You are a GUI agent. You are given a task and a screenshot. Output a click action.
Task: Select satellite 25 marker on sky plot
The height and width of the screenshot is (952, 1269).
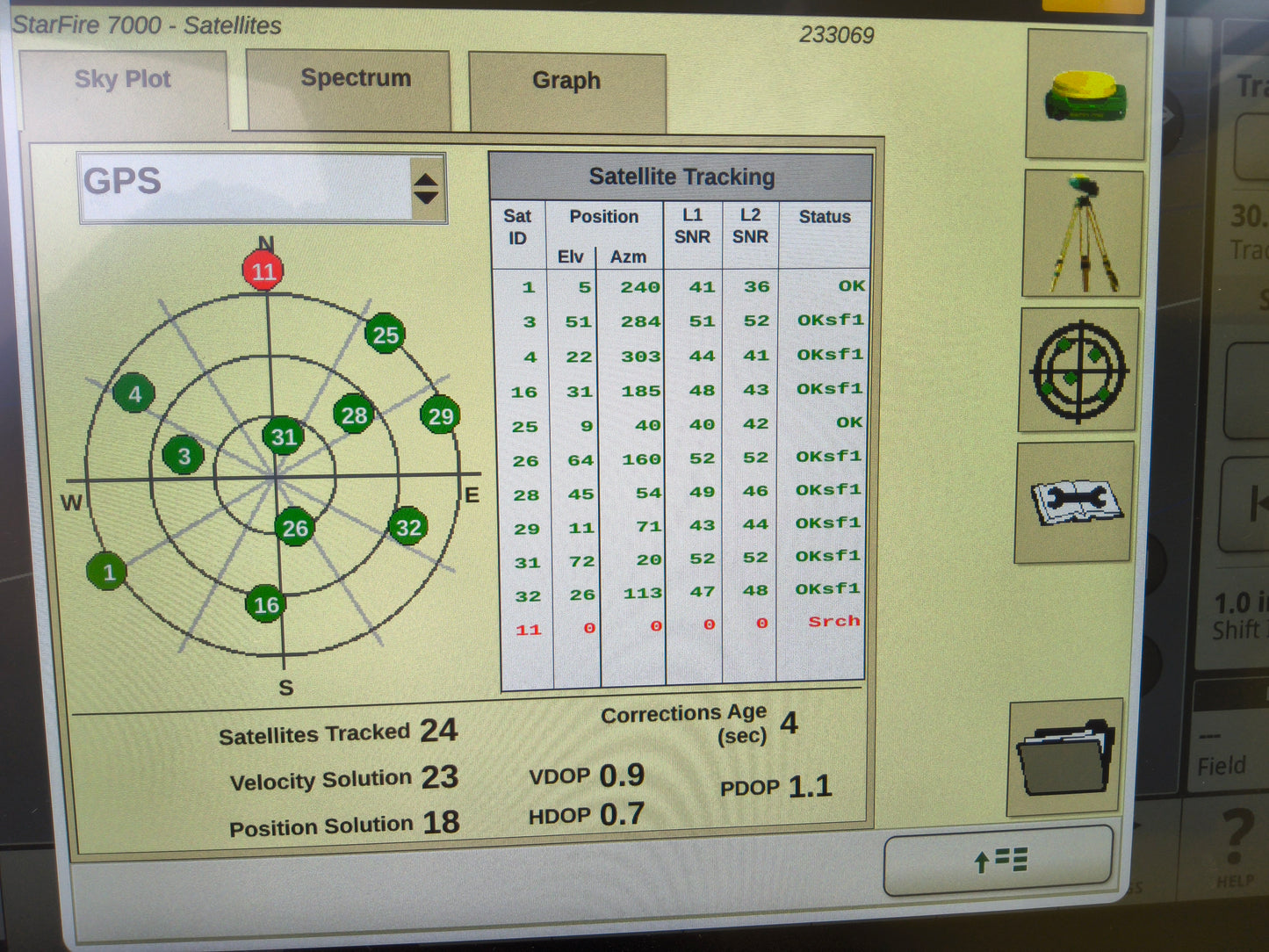coord(385,334)
